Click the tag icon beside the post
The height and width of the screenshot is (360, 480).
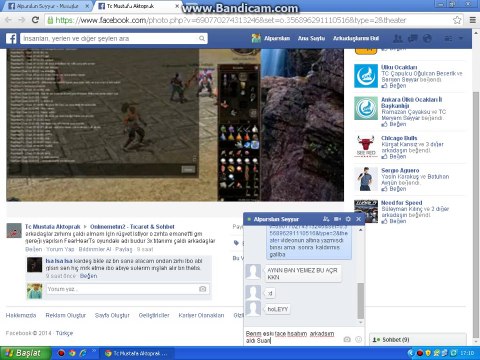(x=236, y=243)
